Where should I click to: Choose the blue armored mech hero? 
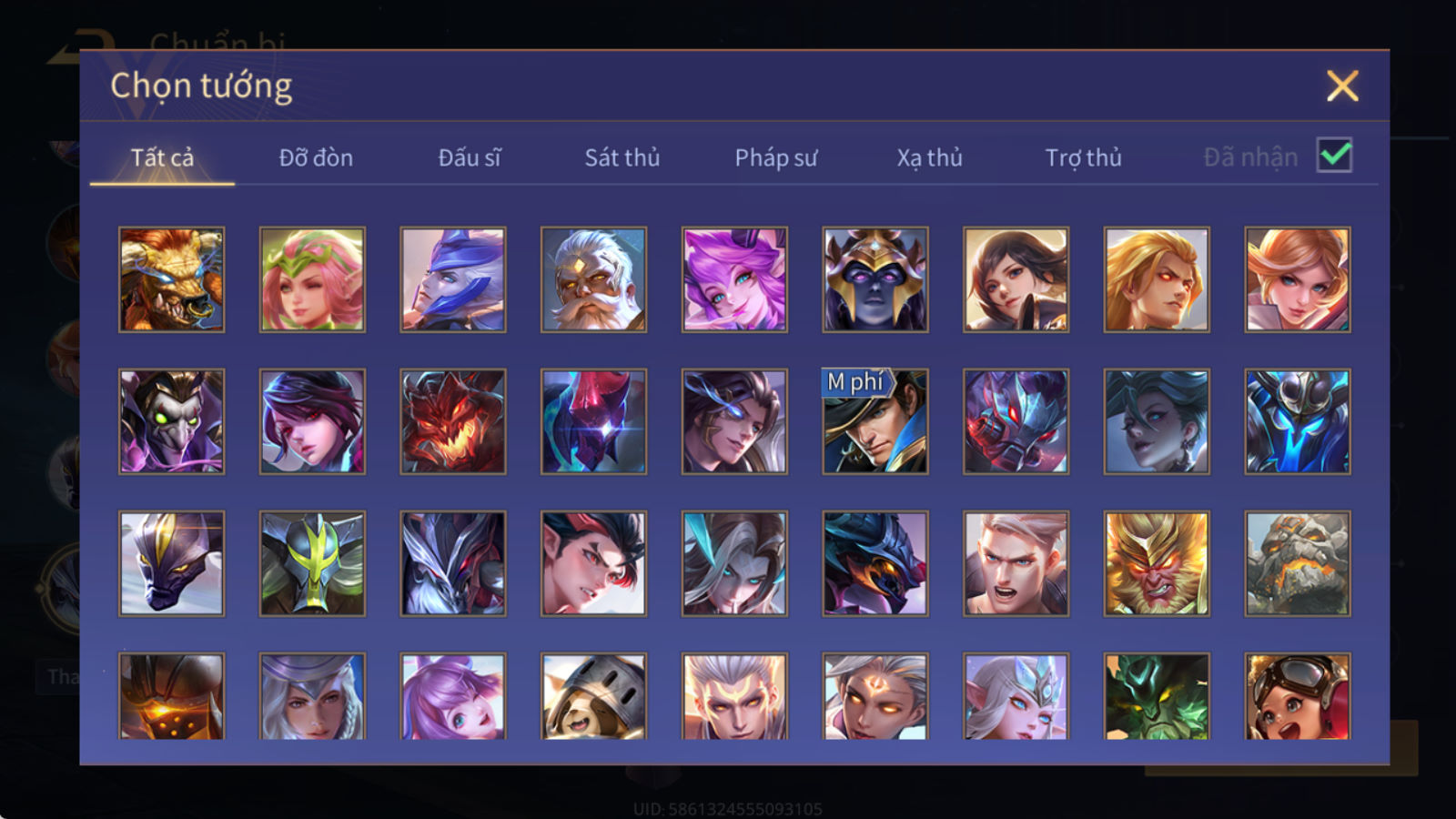1298,421
